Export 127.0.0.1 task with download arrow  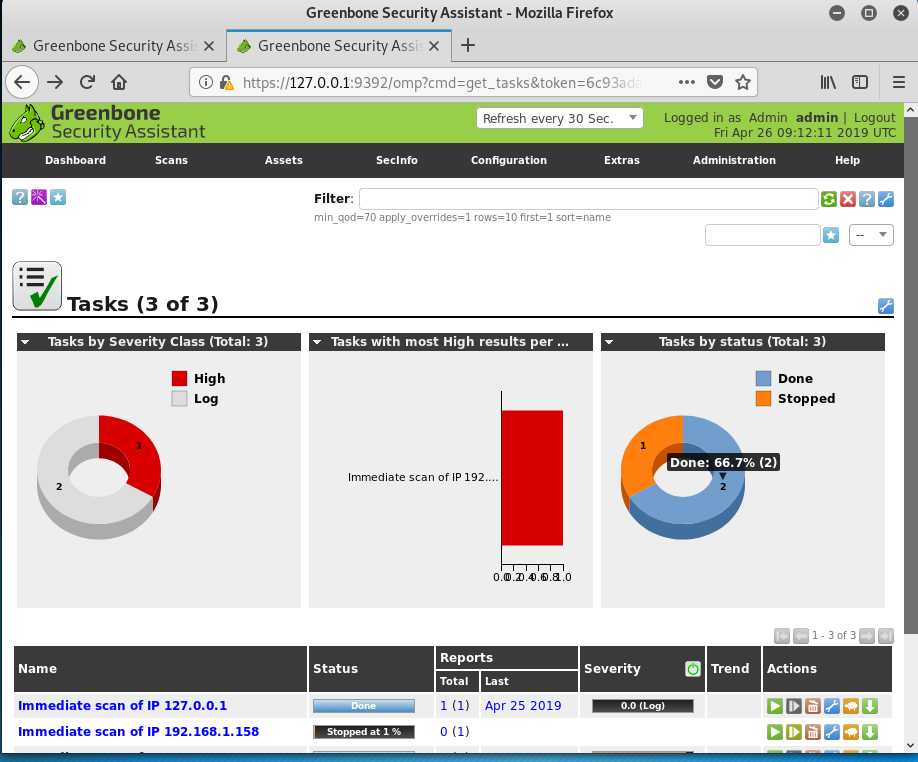pos(870,706)
